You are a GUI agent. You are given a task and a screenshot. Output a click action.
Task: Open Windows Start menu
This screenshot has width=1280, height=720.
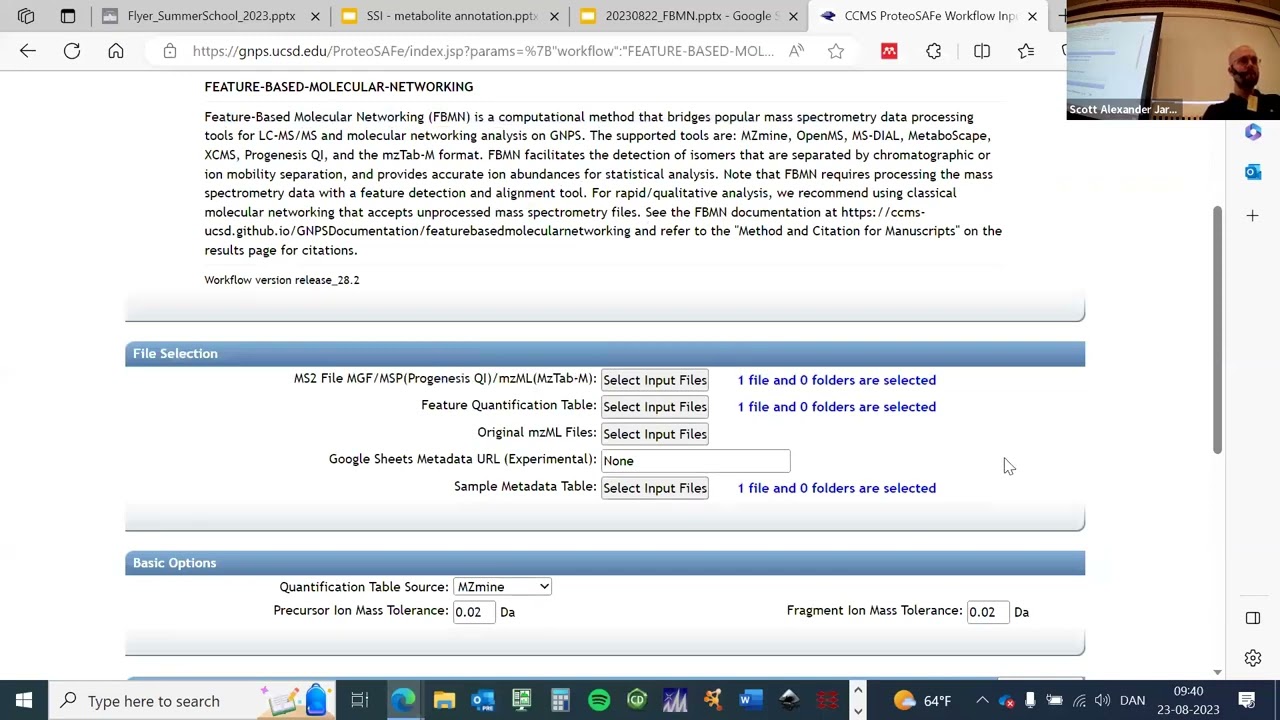(24, 700)
